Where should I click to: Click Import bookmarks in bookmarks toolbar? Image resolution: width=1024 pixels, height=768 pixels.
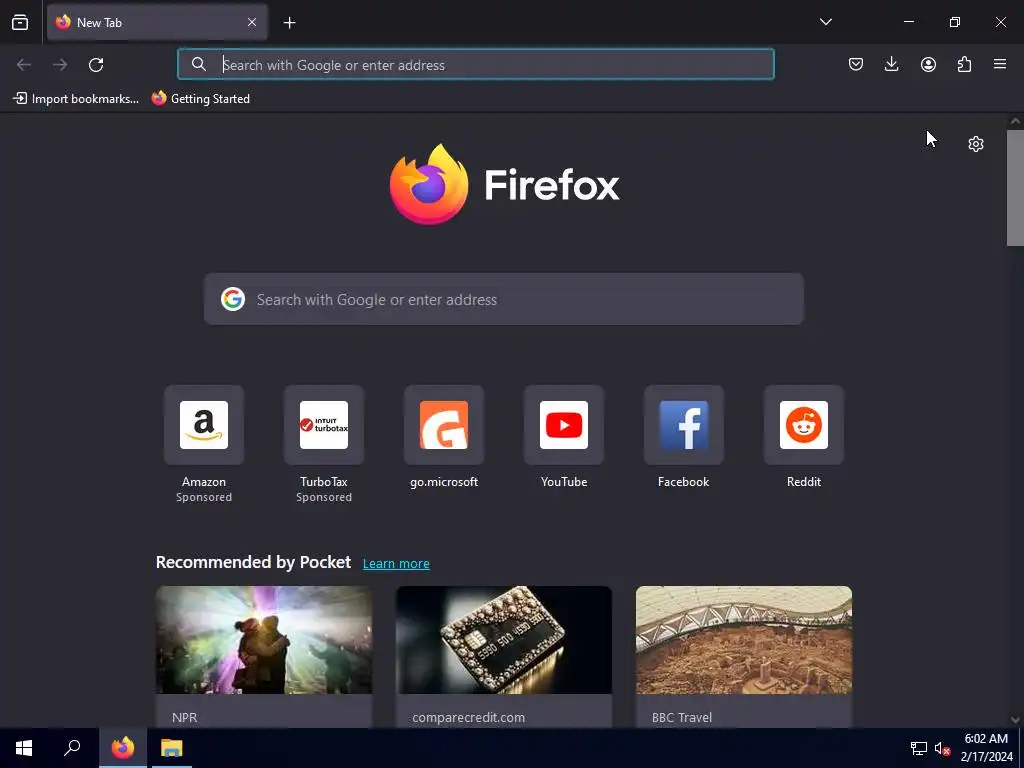tap(76, 99)
